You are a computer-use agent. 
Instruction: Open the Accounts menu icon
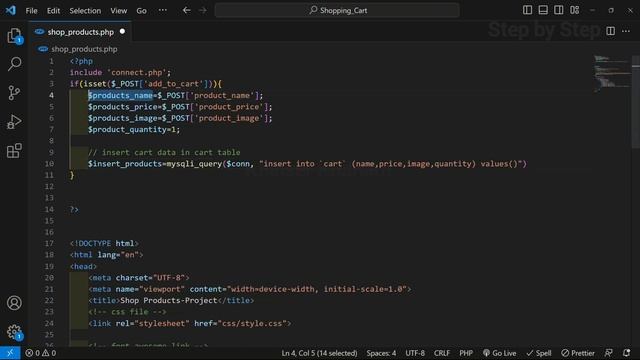click(14, 303)
